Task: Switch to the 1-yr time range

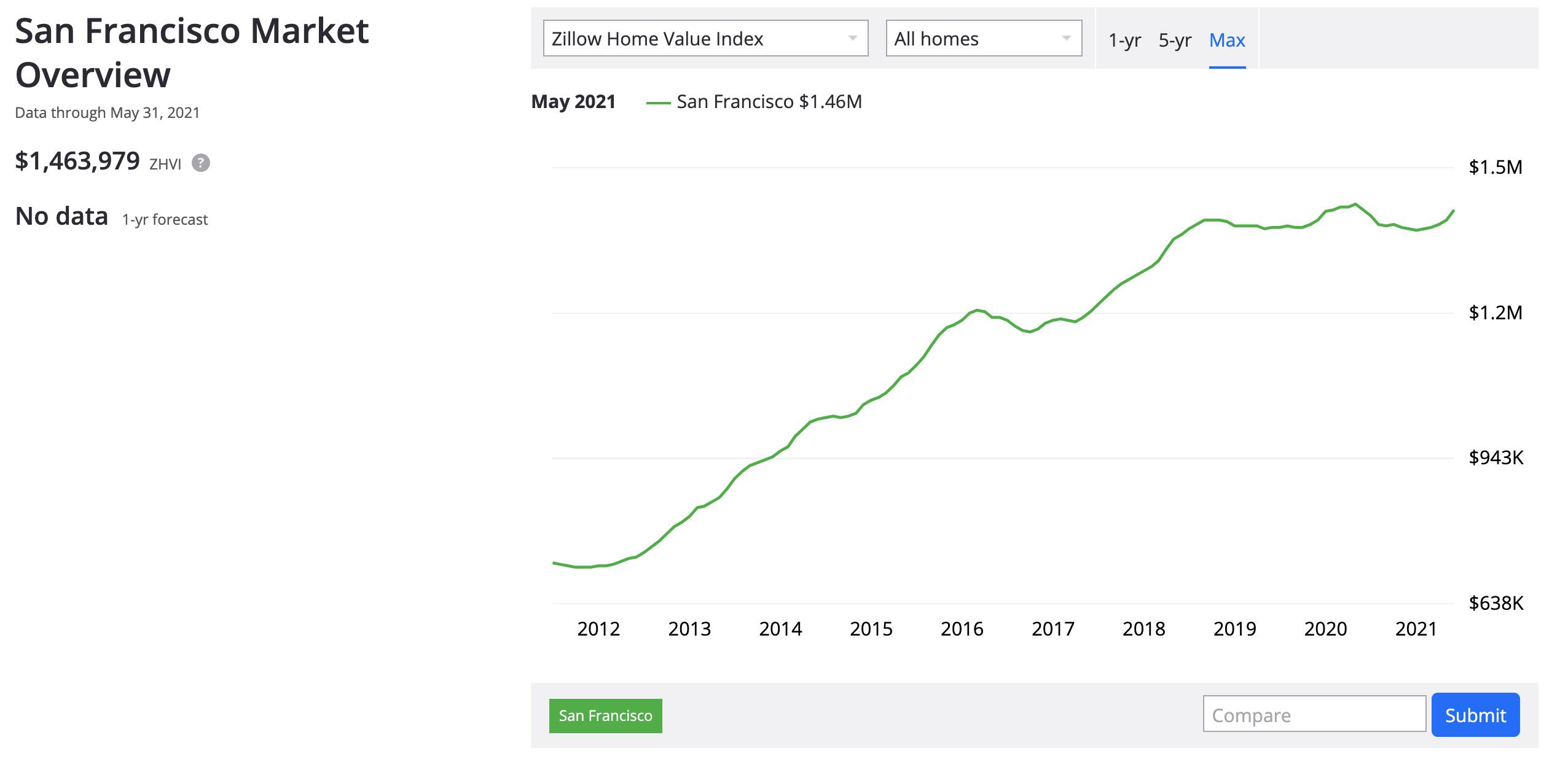Action: pos(1124,40)
